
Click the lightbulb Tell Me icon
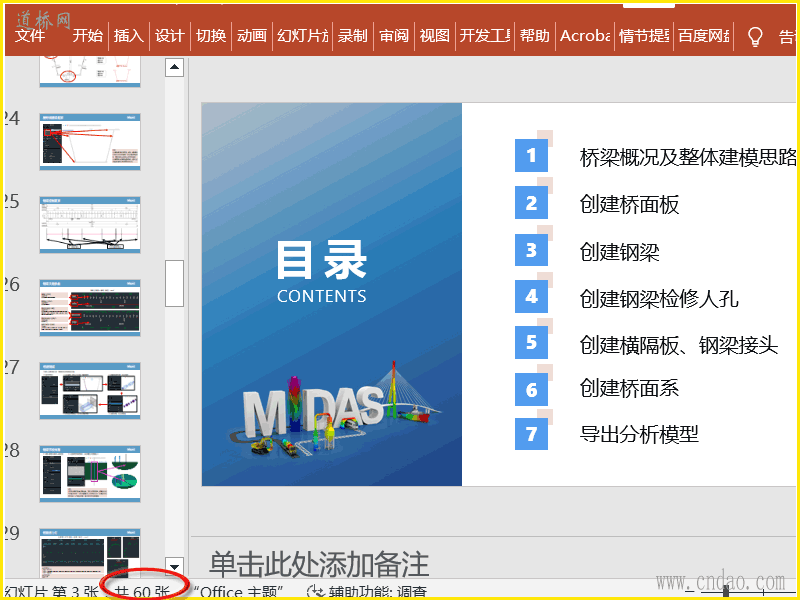pyautogui.click(x=755, y=36)
